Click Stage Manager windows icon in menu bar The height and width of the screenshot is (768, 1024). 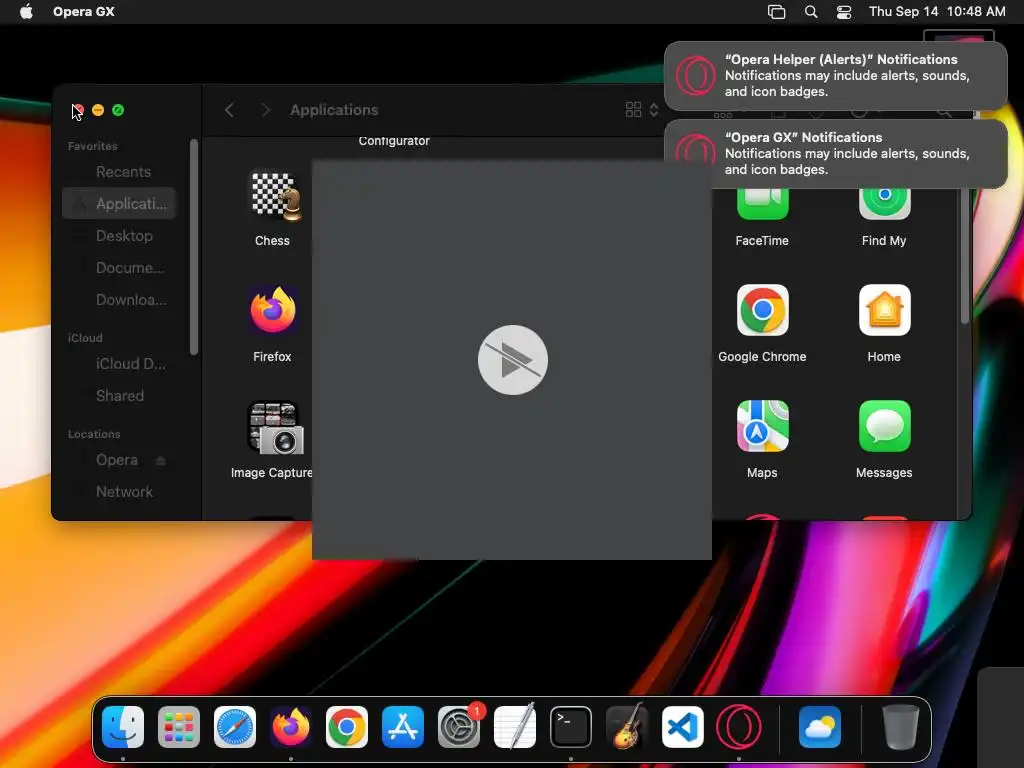(x=776, y=11)
